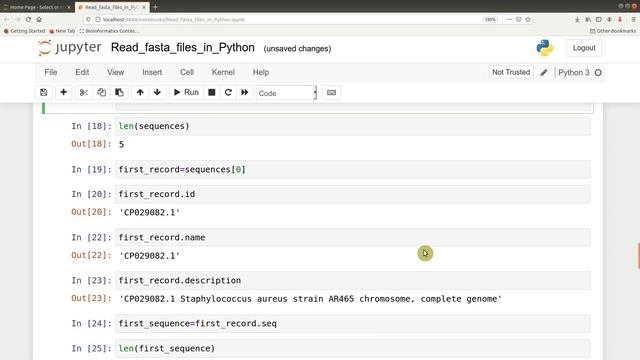Screen dimensions: 640x360
Task: Toggle the Not Trusted notebook status
Action: pos(511,72)
